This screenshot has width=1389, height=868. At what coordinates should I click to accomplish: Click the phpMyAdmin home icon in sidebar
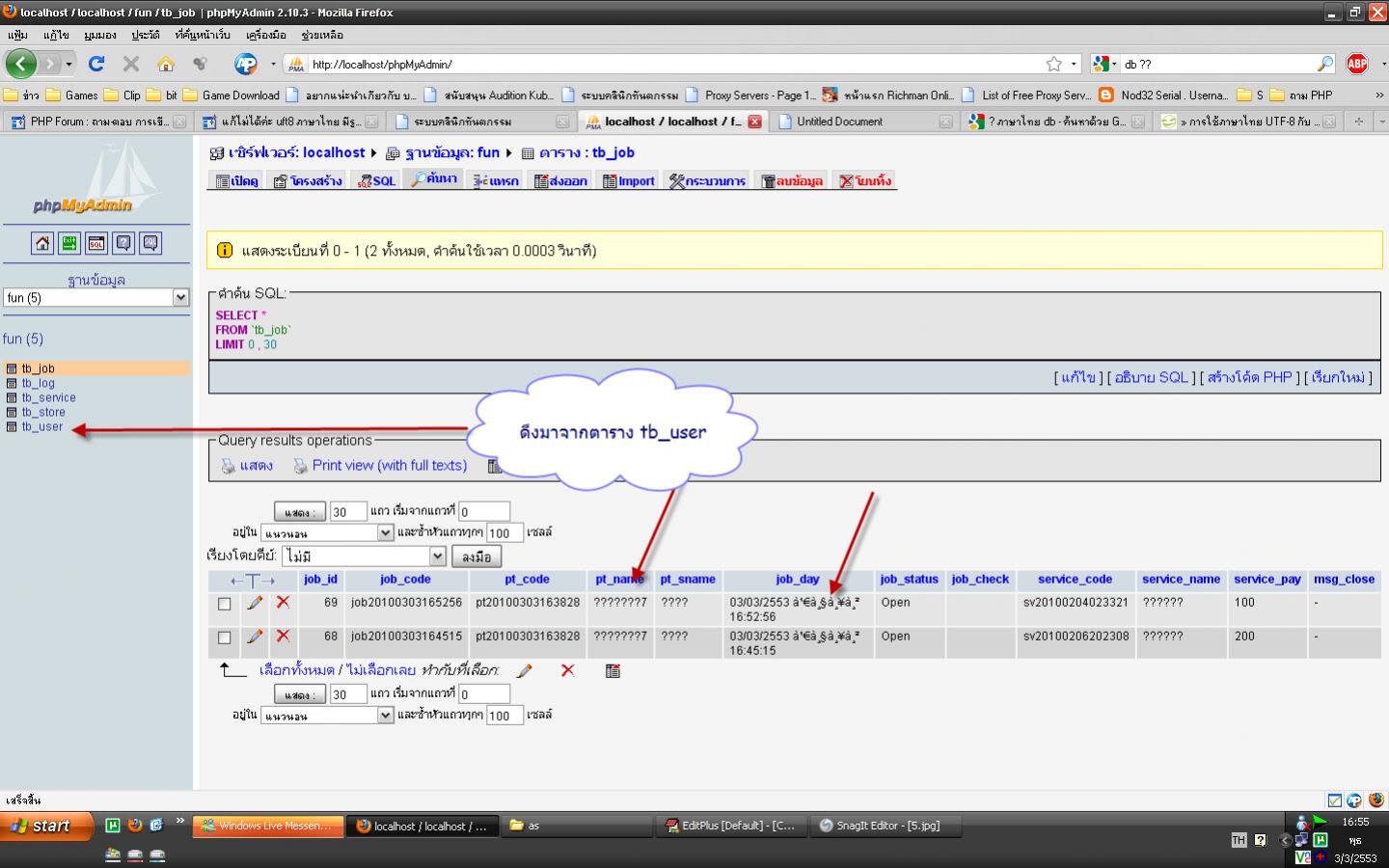[x=42, y=243]
